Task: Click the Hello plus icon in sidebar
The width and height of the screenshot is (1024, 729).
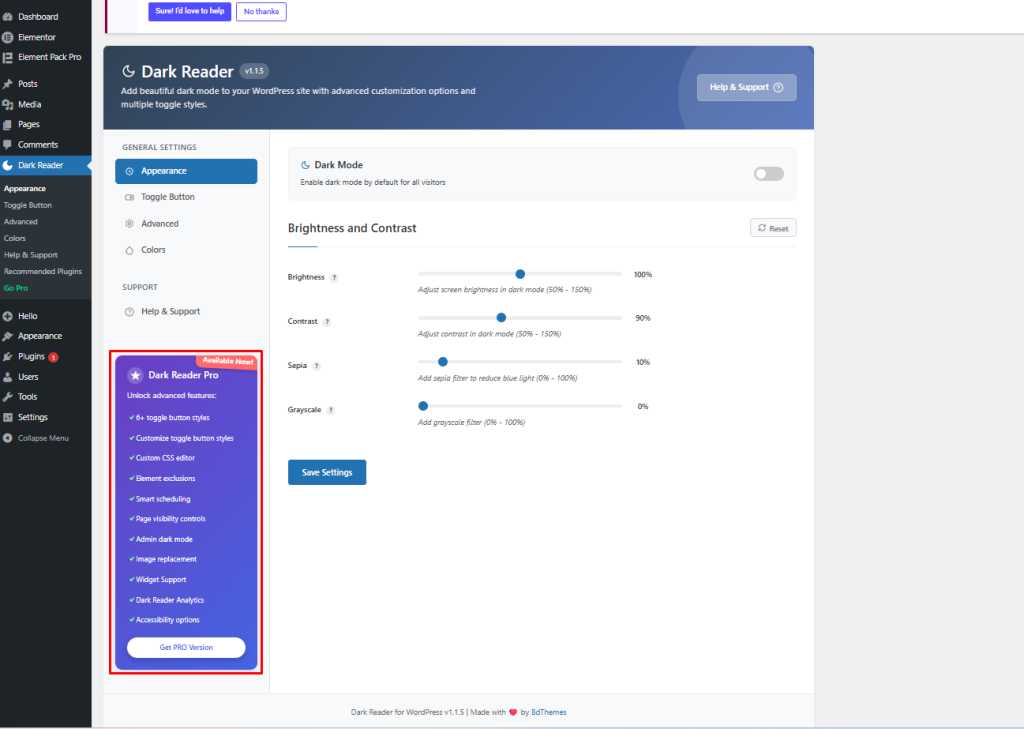Action: pos(8,316)
